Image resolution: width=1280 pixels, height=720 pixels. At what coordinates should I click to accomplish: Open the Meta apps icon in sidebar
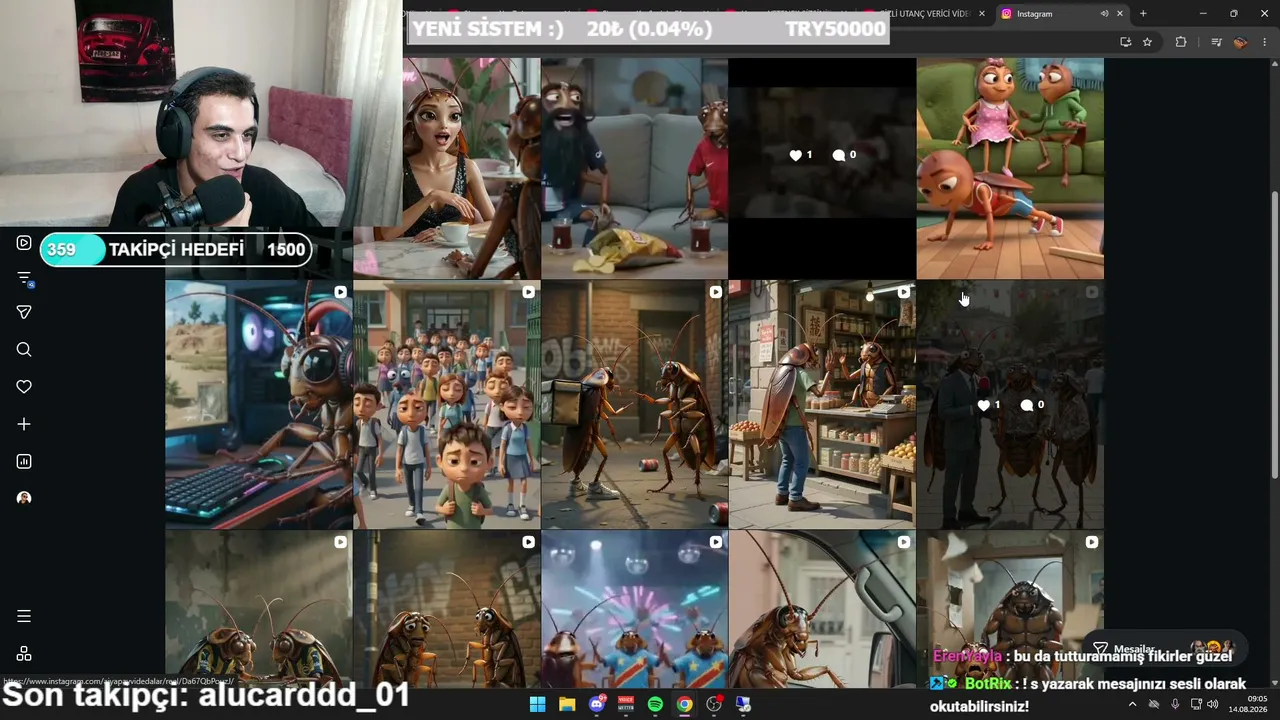pyautogui.click(x=24, y=653)
